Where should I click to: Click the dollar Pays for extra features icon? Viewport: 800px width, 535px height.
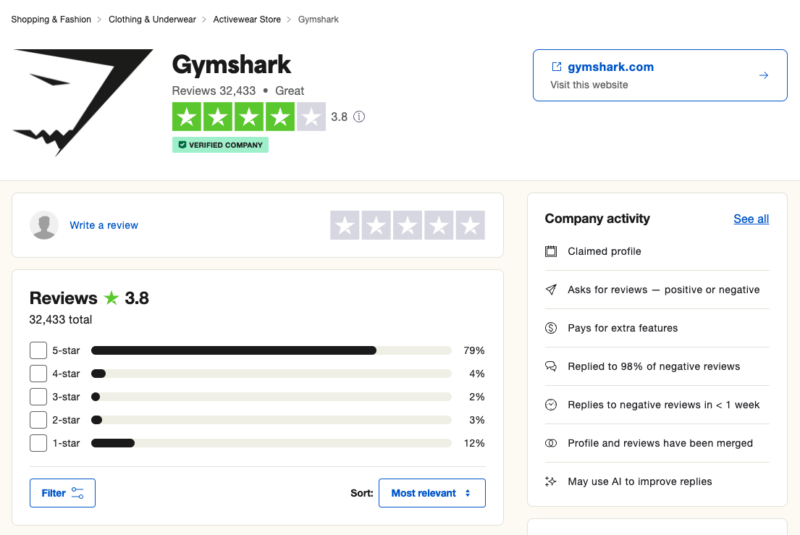point(551,328)
